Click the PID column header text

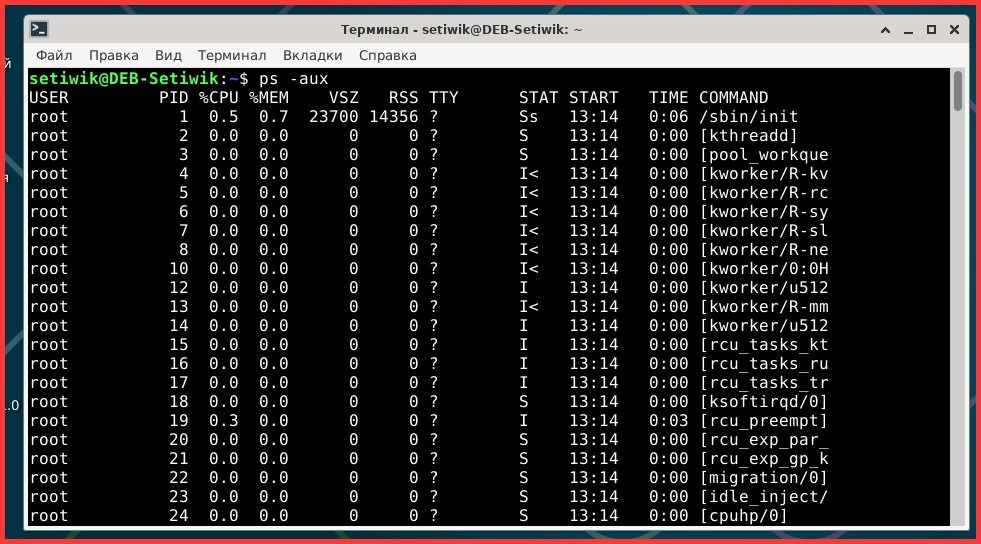point(173,98)
